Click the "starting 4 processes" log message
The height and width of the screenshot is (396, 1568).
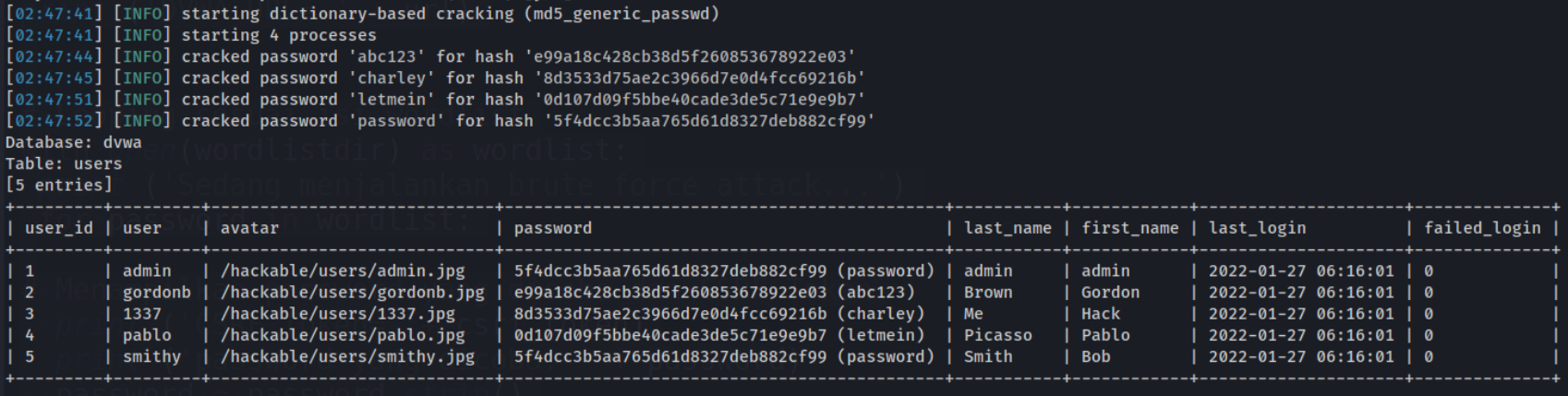point(279,35)
